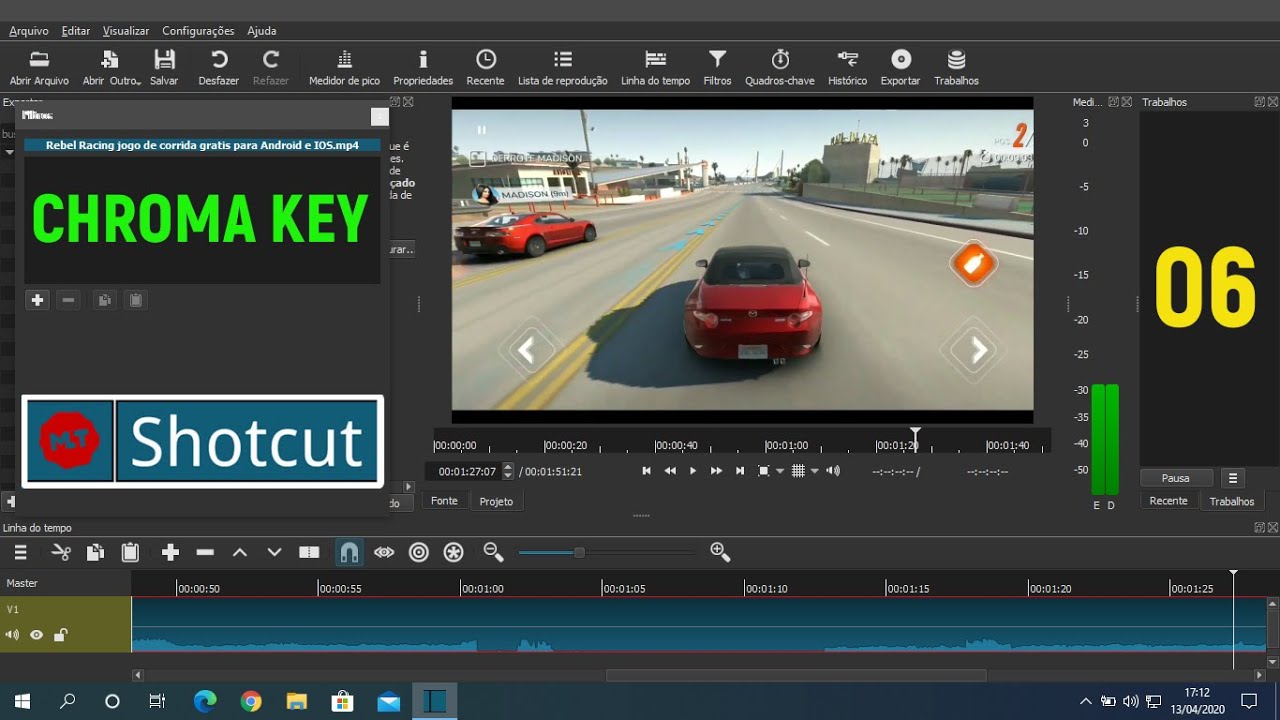Click the current timecode field 00:01:27:07

coord(467,471)
